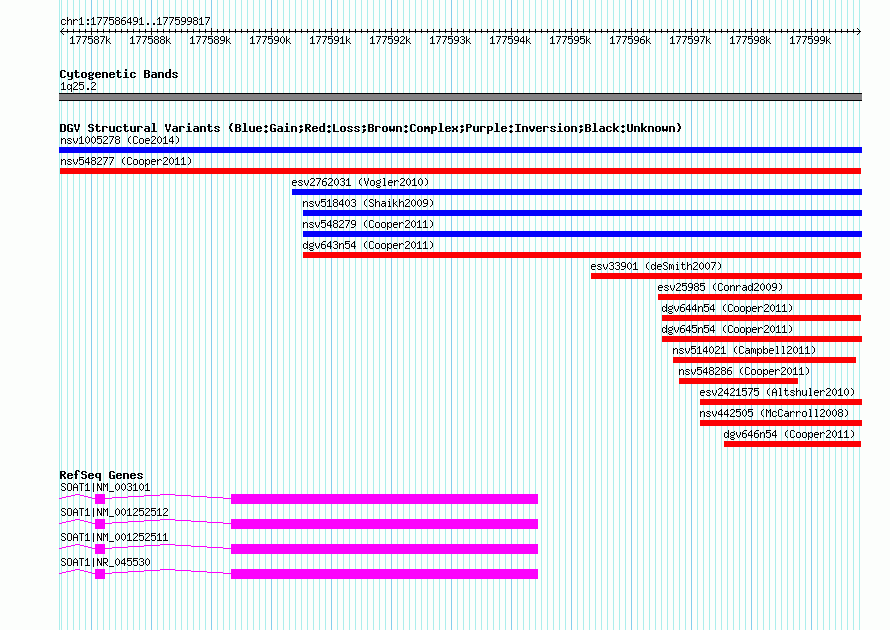This screenshot has height=630, width=890.
Task: Click the 177599k ruler position
Action: click(810, 40)
